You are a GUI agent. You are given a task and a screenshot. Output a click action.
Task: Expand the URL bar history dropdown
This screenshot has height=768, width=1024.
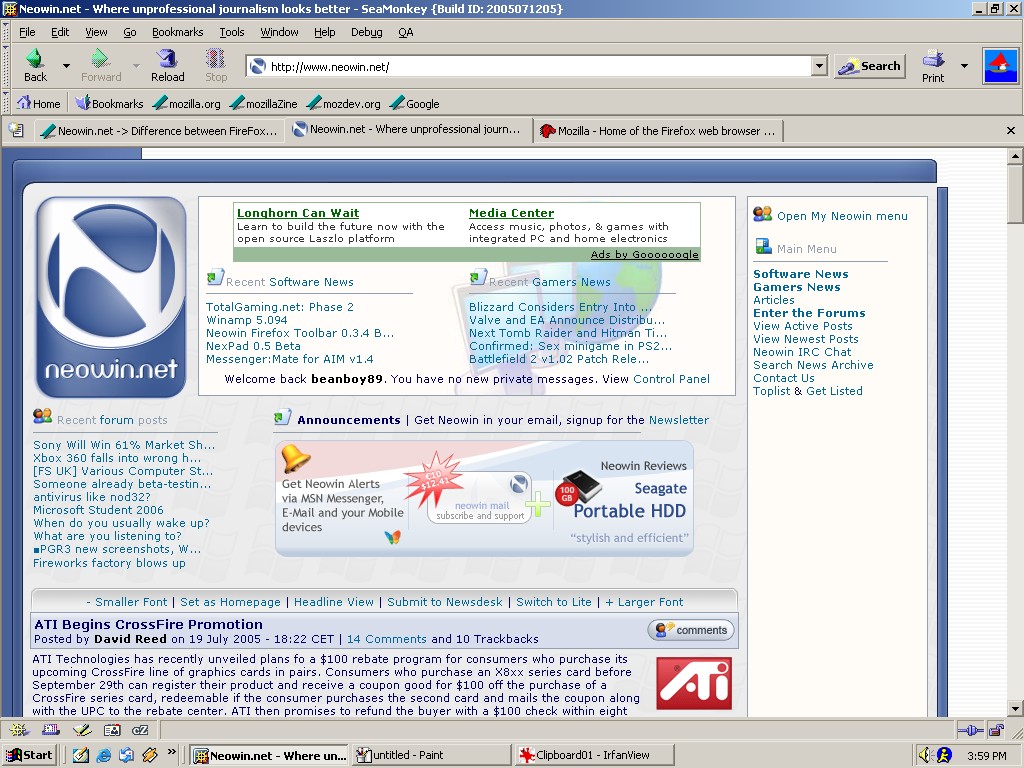coord(819,67)
